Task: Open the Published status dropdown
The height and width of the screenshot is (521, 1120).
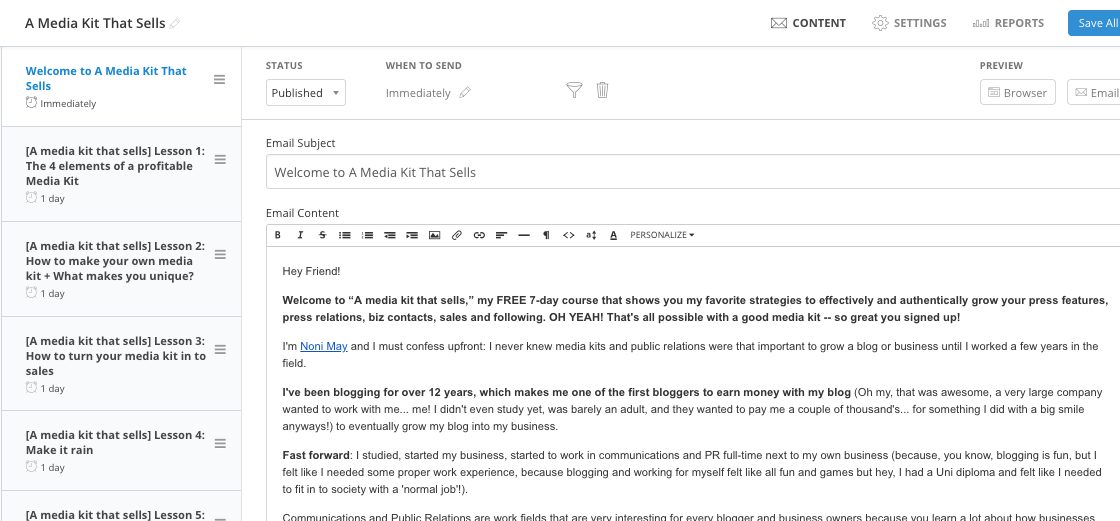Action: click(x=306, y=92)
